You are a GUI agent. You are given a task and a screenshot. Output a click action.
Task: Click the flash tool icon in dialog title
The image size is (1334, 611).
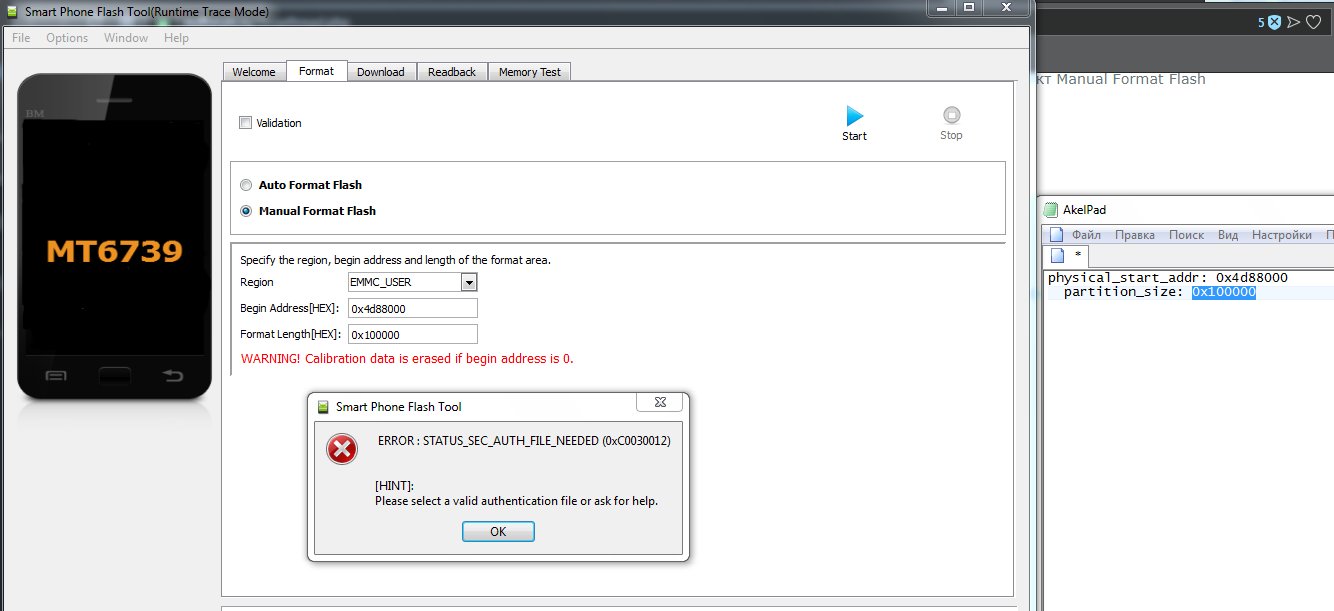323,407
